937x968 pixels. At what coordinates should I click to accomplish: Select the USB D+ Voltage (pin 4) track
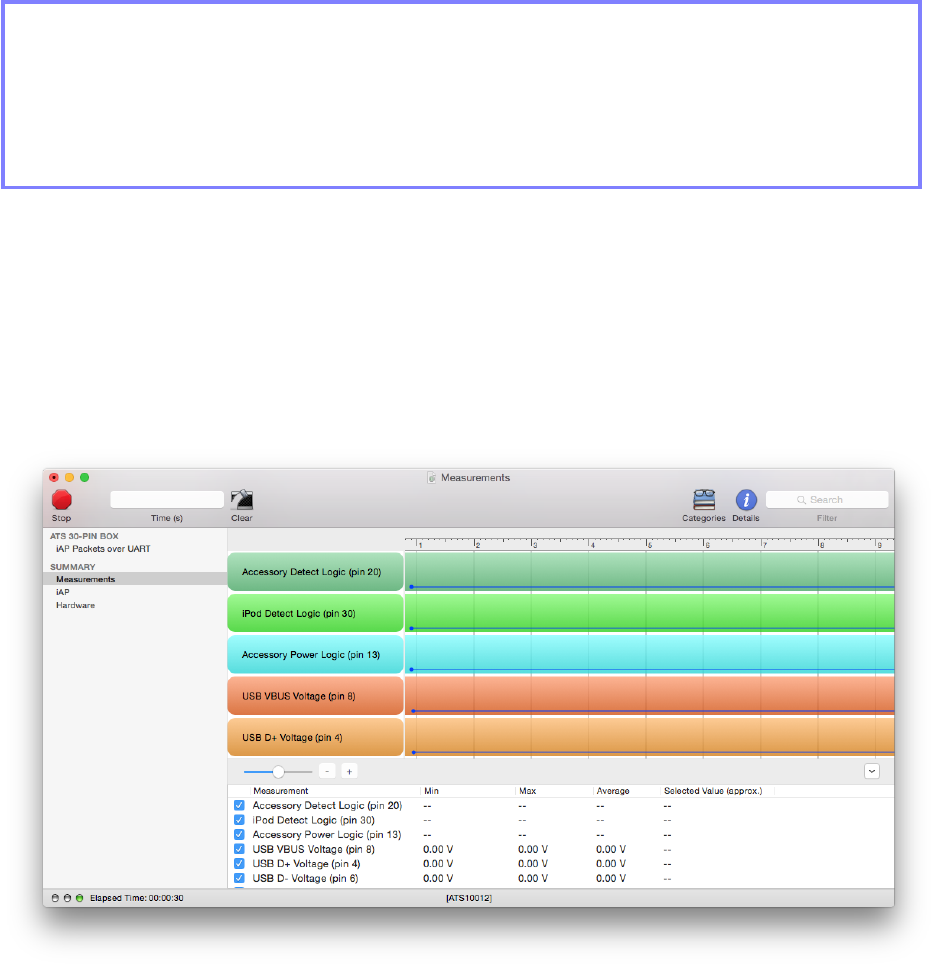pyautogui.click(x=315, y=737)
